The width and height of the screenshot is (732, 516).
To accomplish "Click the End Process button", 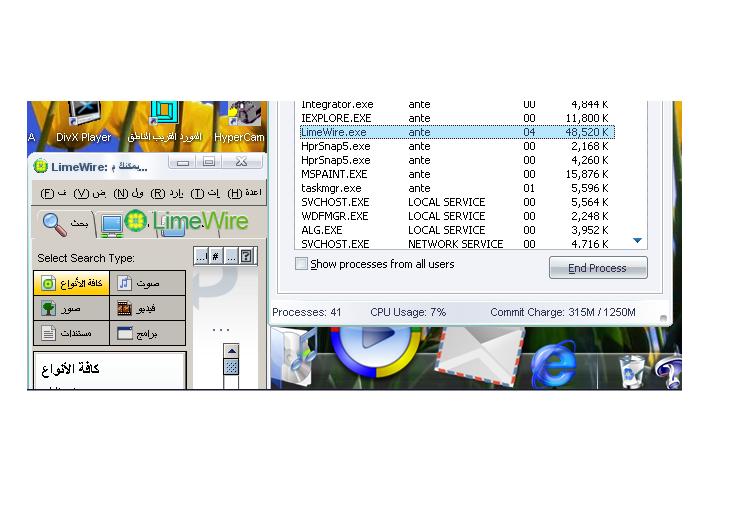I will [598, 268].
